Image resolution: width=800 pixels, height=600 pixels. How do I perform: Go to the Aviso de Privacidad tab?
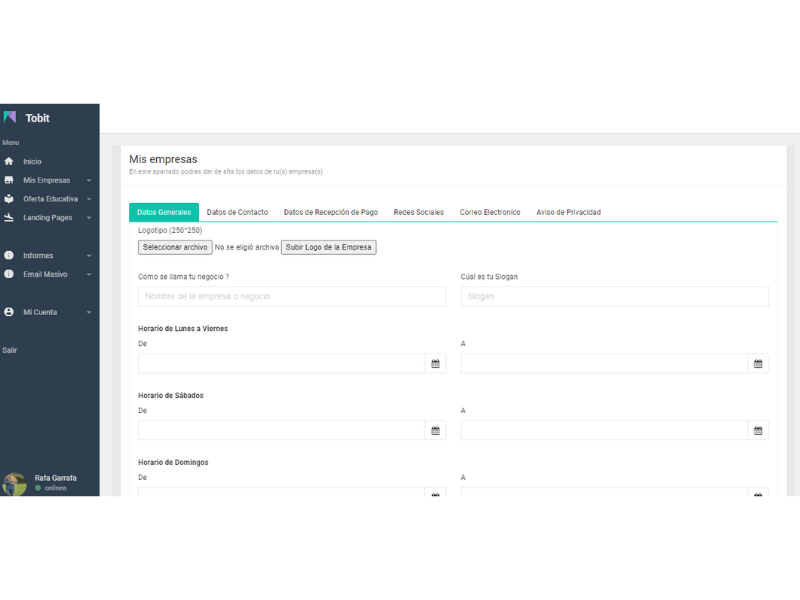coord(568,212)
